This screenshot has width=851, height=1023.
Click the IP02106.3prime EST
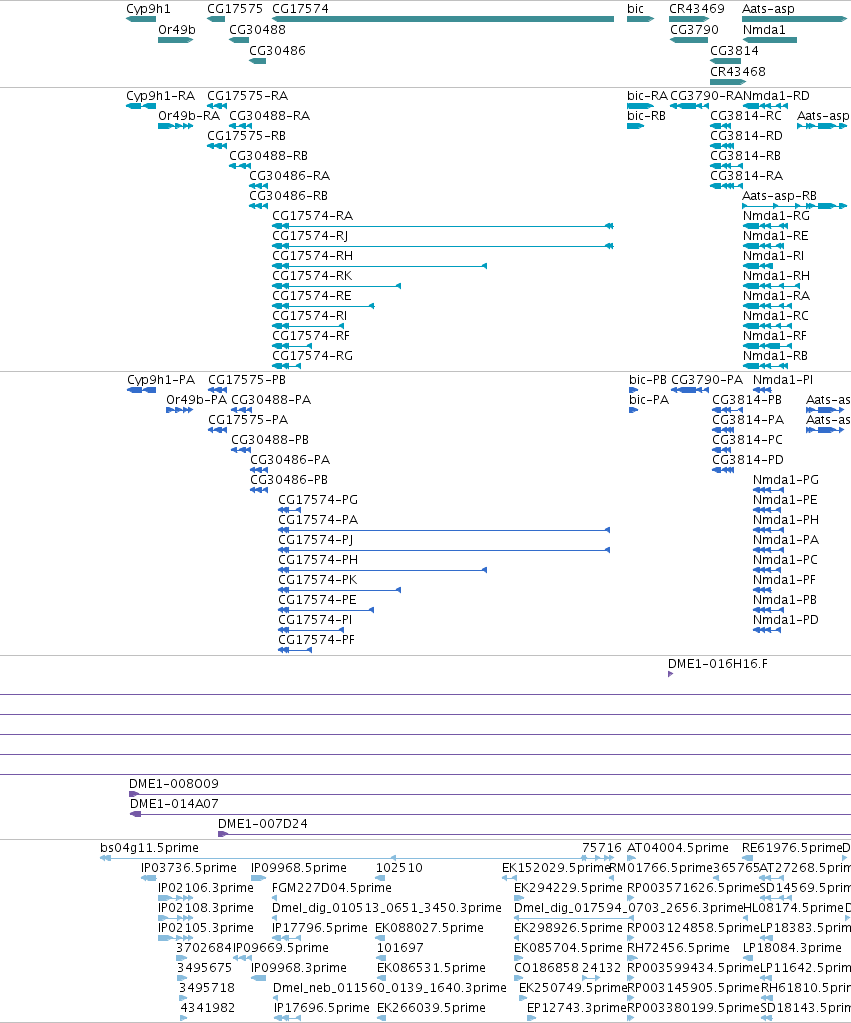coord(176,898)
